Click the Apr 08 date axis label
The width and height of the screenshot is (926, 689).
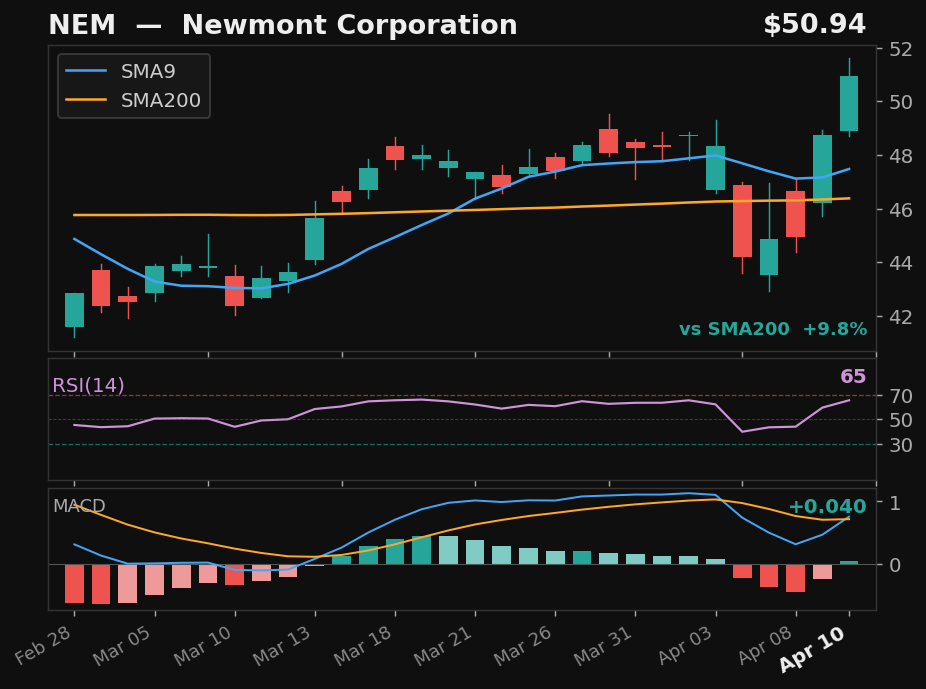765,645
